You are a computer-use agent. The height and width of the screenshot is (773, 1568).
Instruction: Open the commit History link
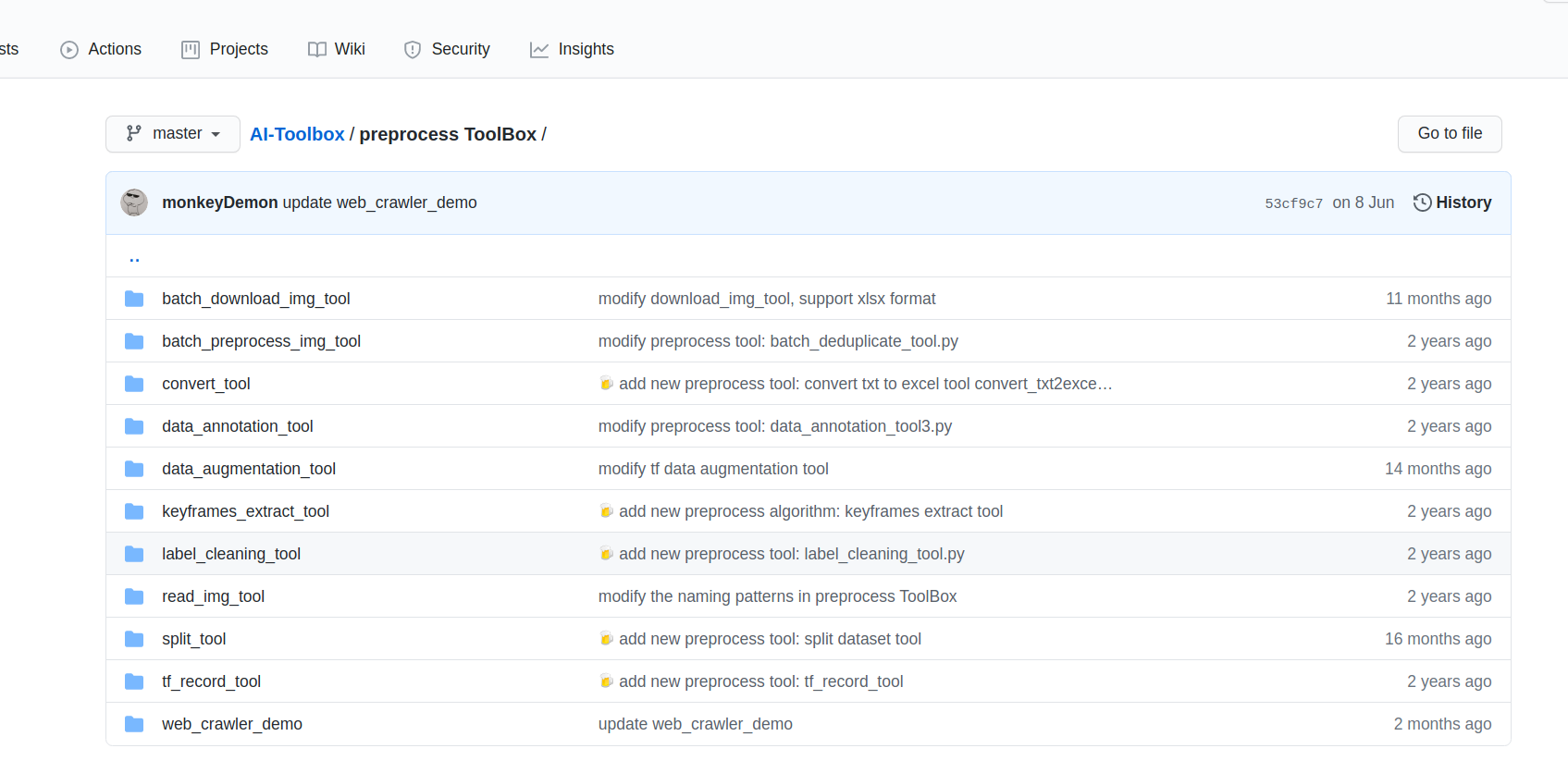tap(1452, 202)
